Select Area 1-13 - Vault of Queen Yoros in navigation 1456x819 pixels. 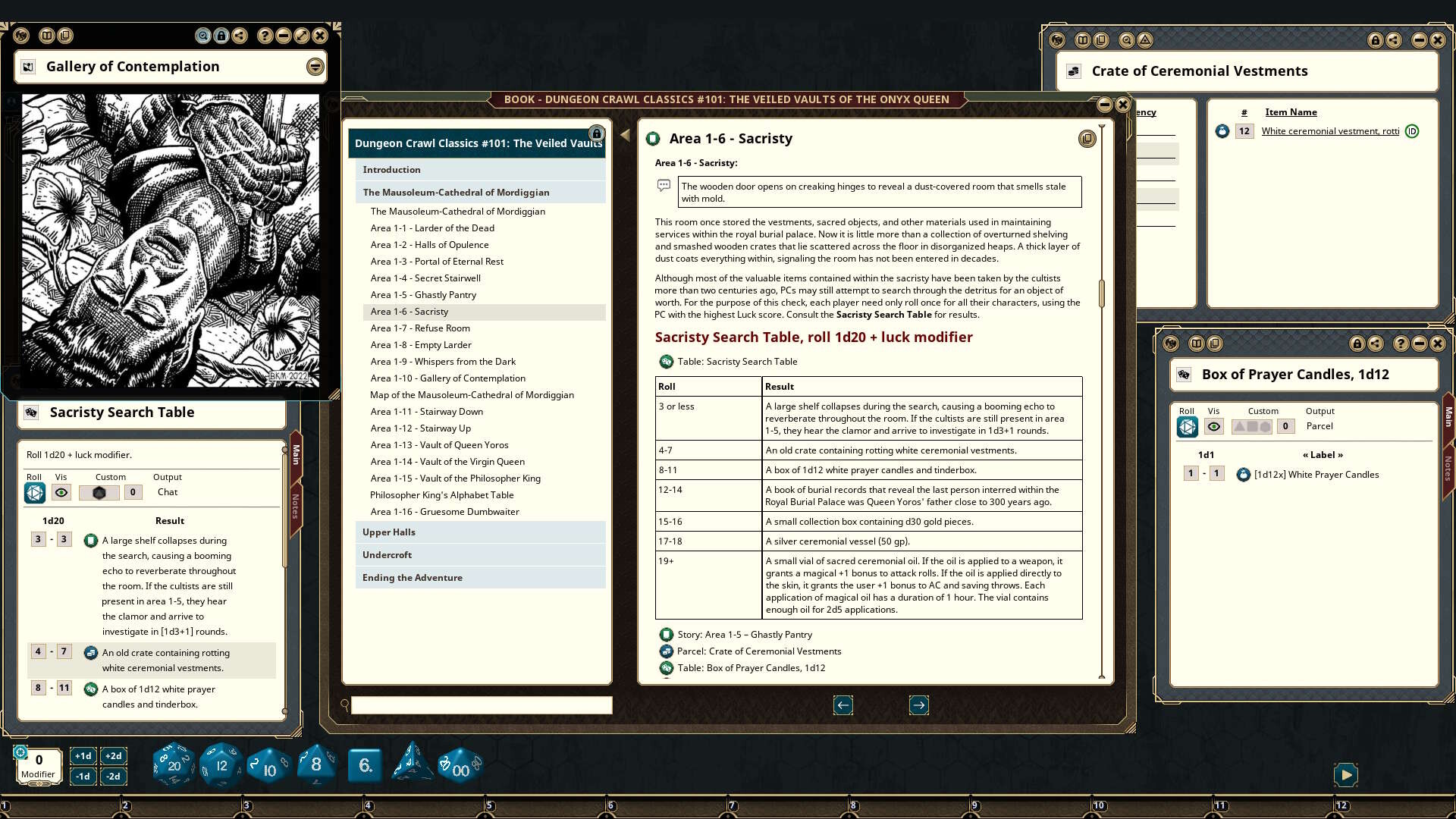coord(439,445)
